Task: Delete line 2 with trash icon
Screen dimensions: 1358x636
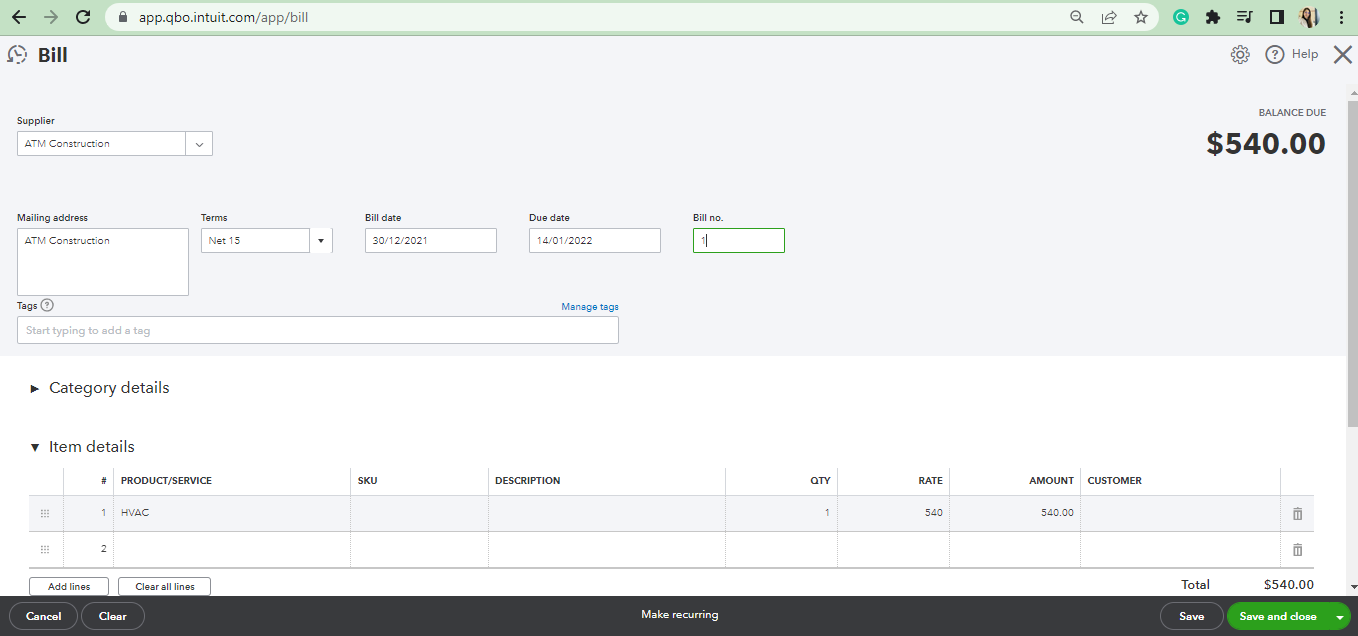Action: tap(1298, 549)
